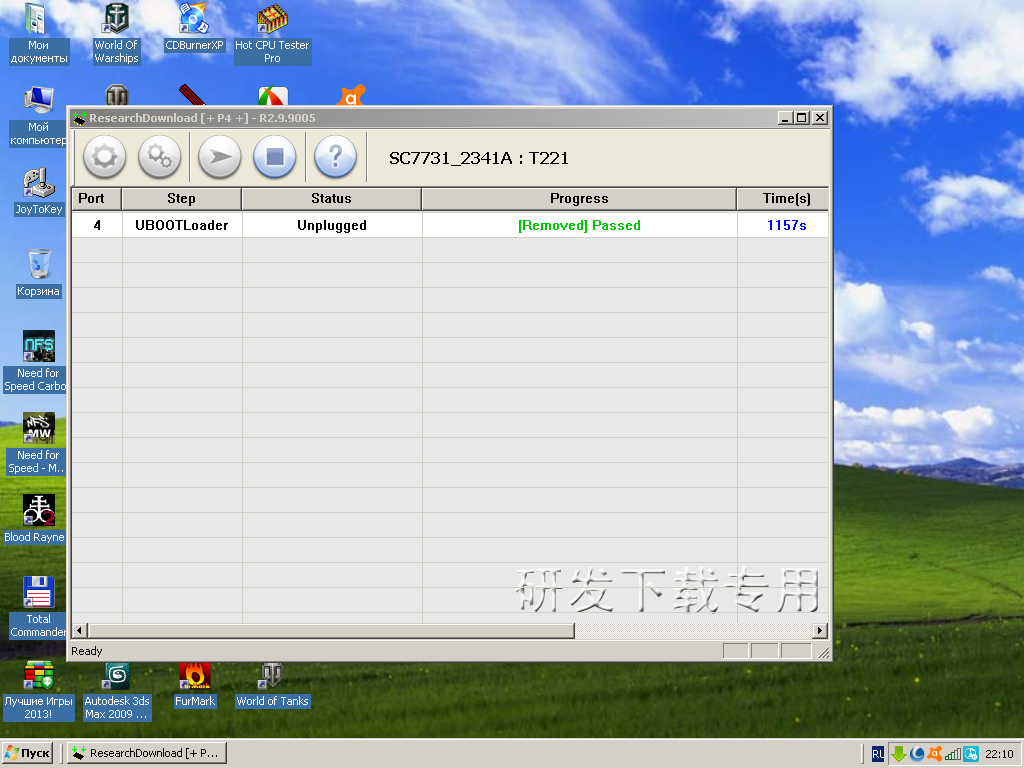The width and height of the screenshot is (1024, 768).
Task: Click the Time(s) column header
Action: (783, 199)
